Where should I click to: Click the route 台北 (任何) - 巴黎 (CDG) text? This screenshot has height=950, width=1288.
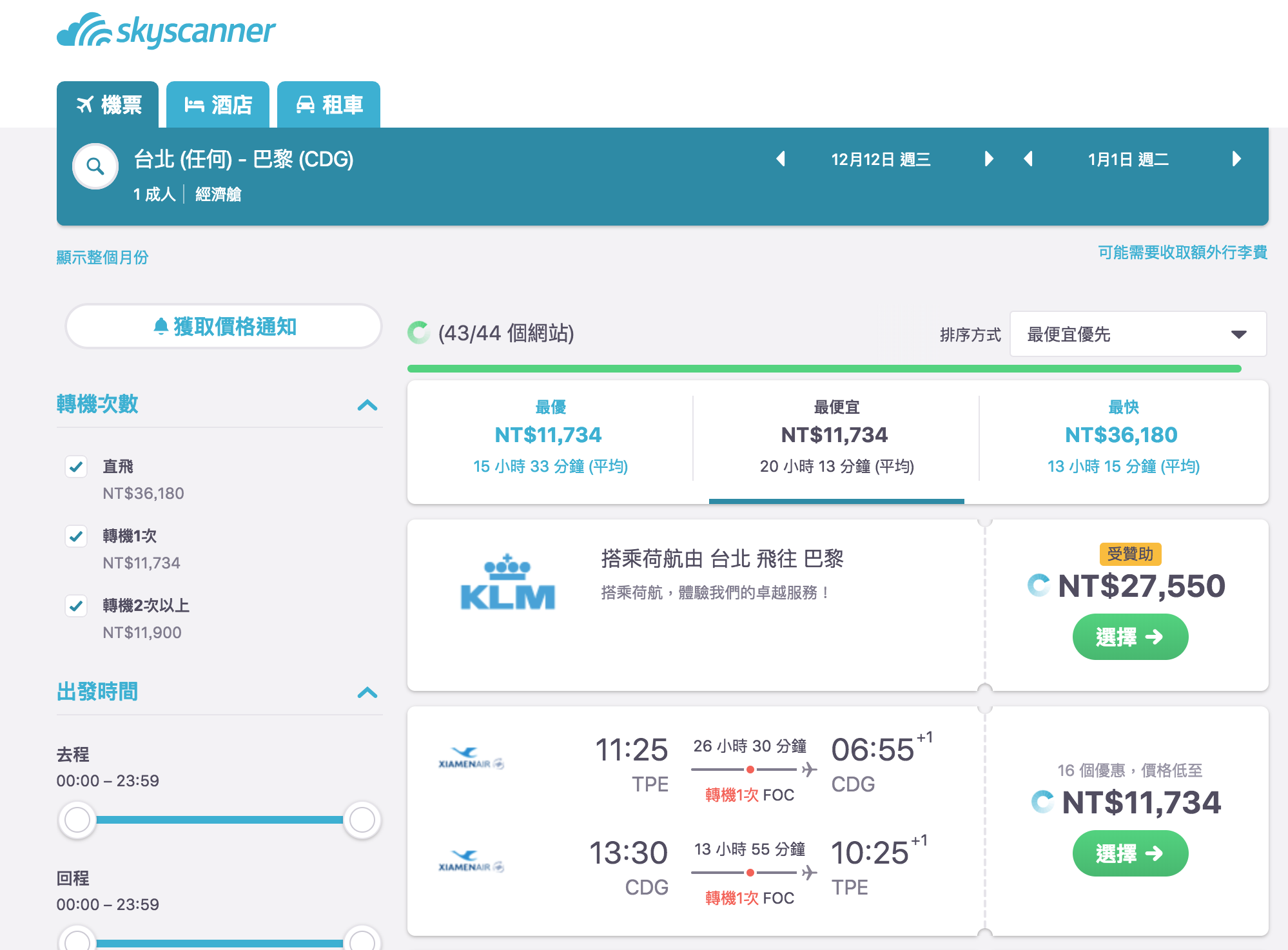(244, 159)
